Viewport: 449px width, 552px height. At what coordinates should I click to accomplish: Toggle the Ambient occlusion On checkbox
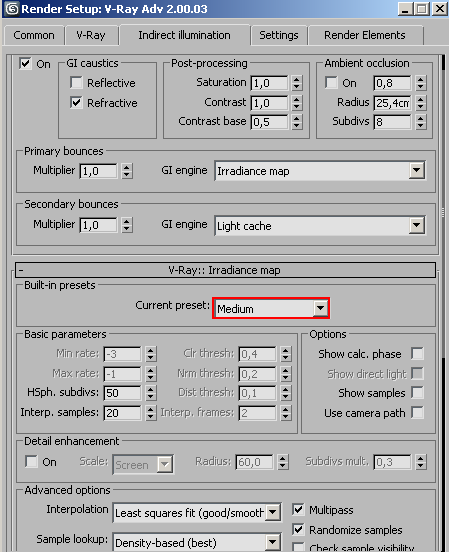tap(331, 83)
